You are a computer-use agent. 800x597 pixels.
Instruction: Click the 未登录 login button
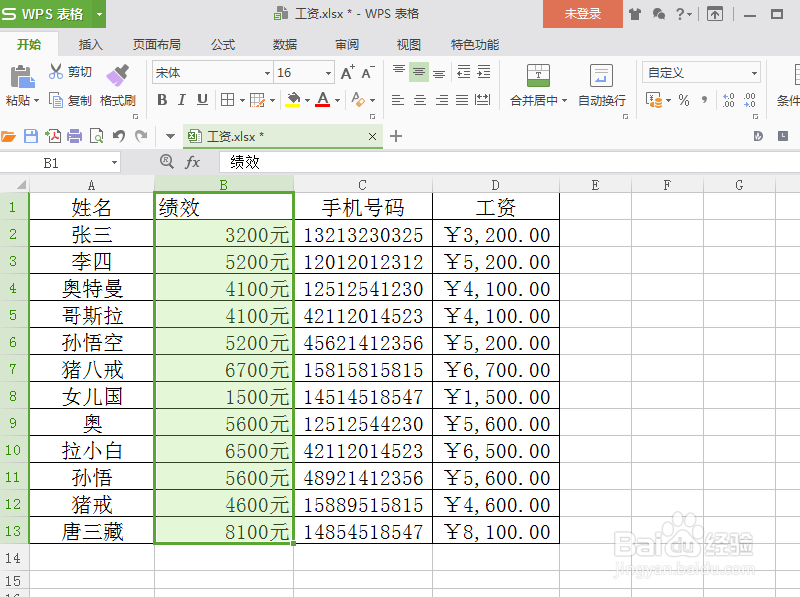click(x=582, y=15)
